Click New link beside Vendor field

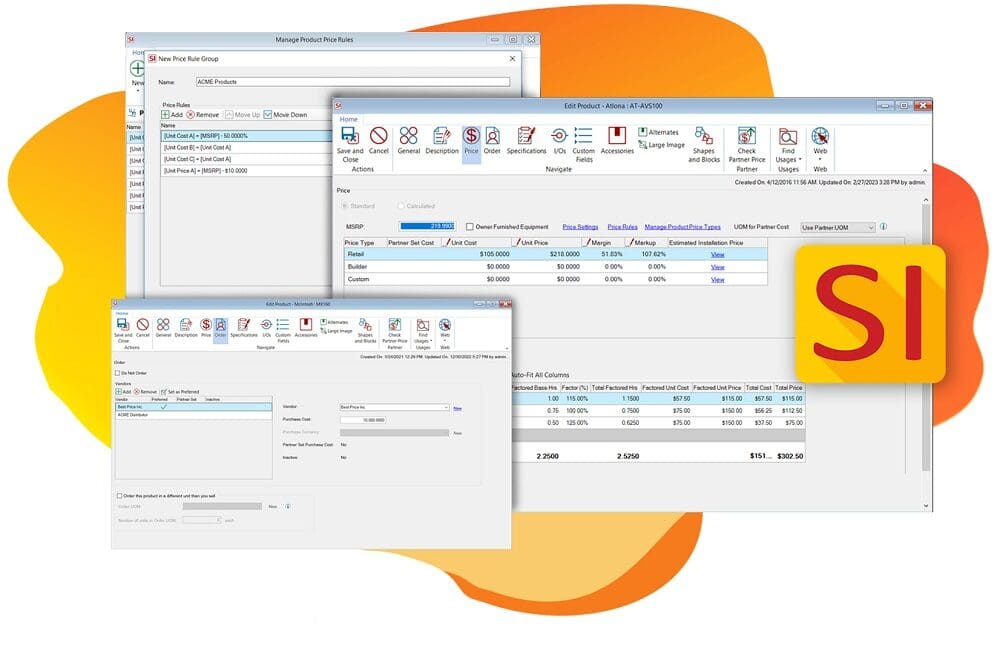point(457,408)
